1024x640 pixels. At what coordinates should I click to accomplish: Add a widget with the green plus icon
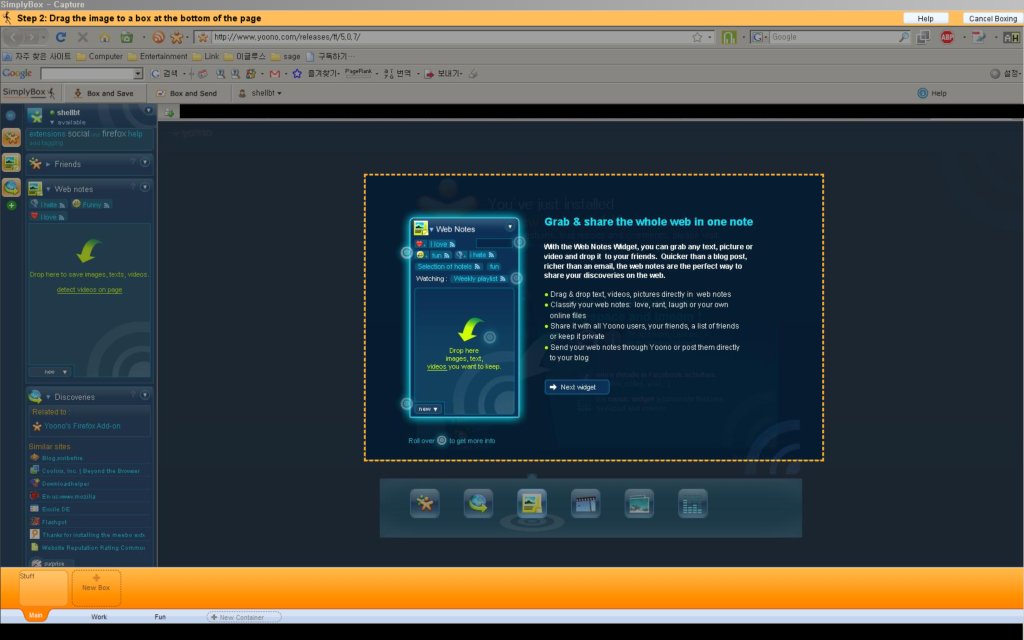coord(11,206)
